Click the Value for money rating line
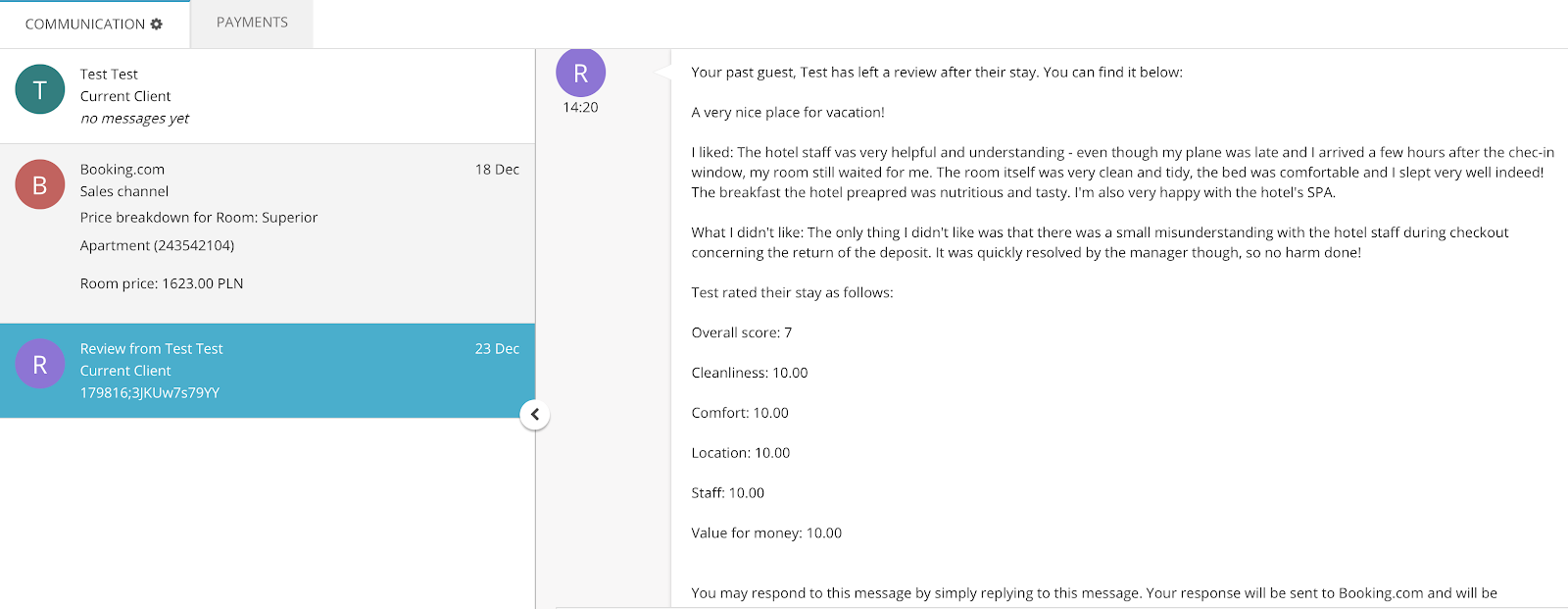This screenshot has width=1568, height=609. tap(766, 533)
